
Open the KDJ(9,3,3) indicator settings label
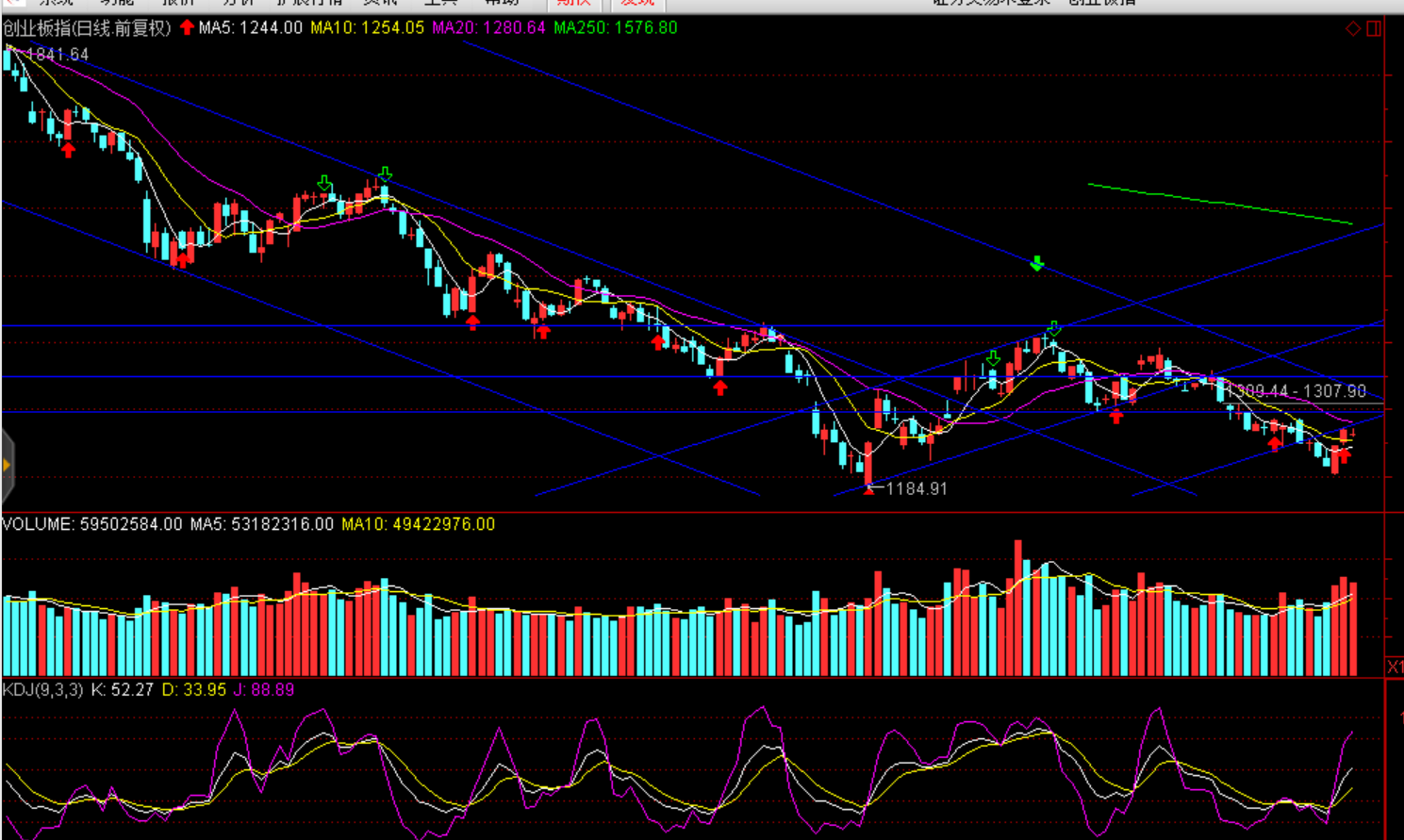(x=42, y=690)
